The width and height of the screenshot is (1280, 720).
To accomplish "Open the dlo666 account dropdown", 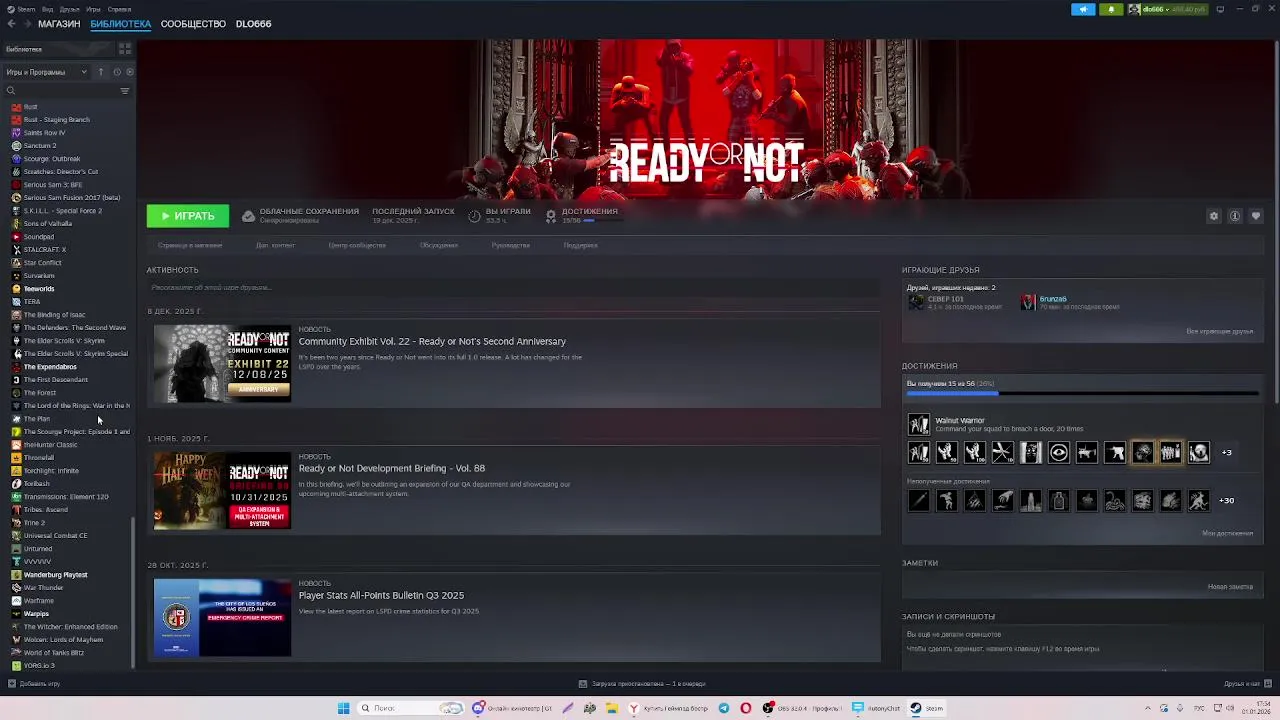I will point(1167,9).
